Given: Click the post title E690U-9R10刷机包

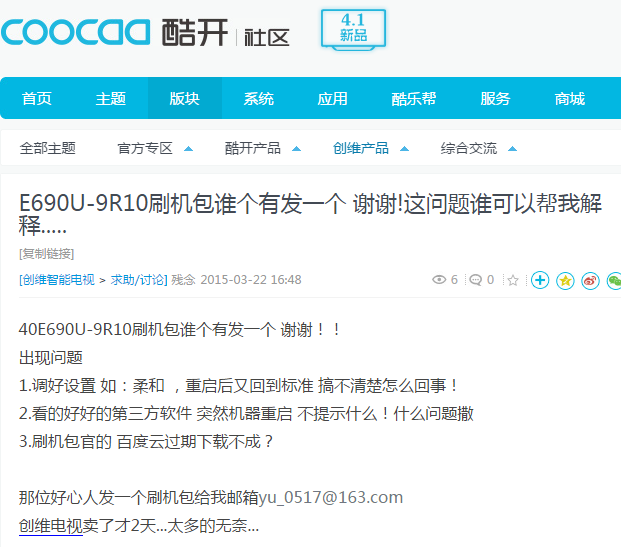Looking at the screenshot, I should point(310,215).
